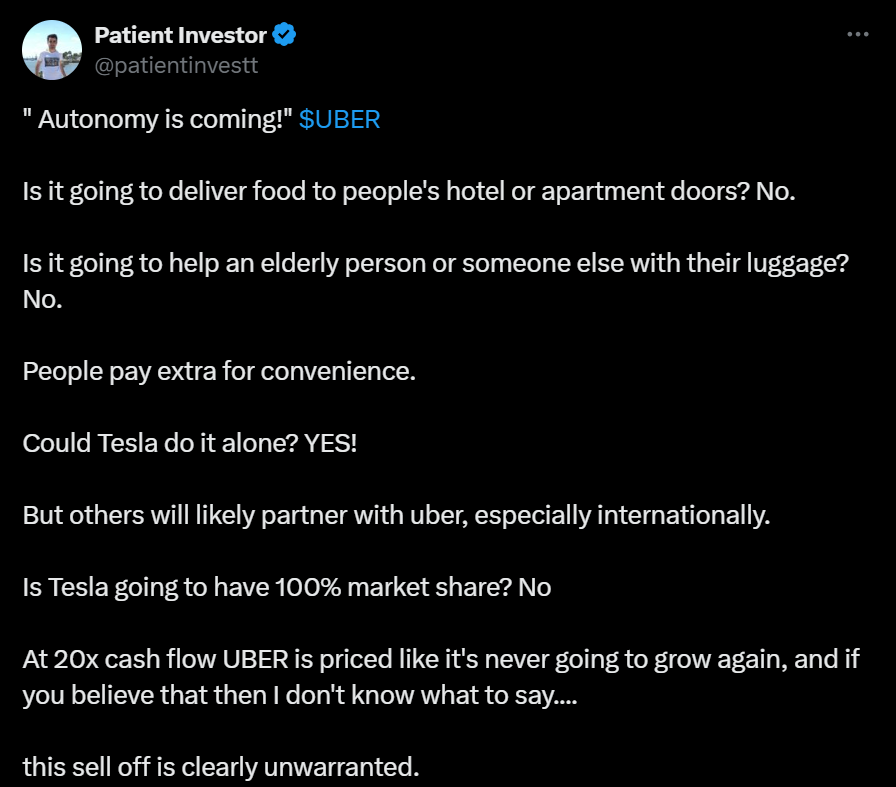This screenshot has height=787, width=896.
Task: Click the line about partnering with uber internationally
Action: [x=396, y=514]
